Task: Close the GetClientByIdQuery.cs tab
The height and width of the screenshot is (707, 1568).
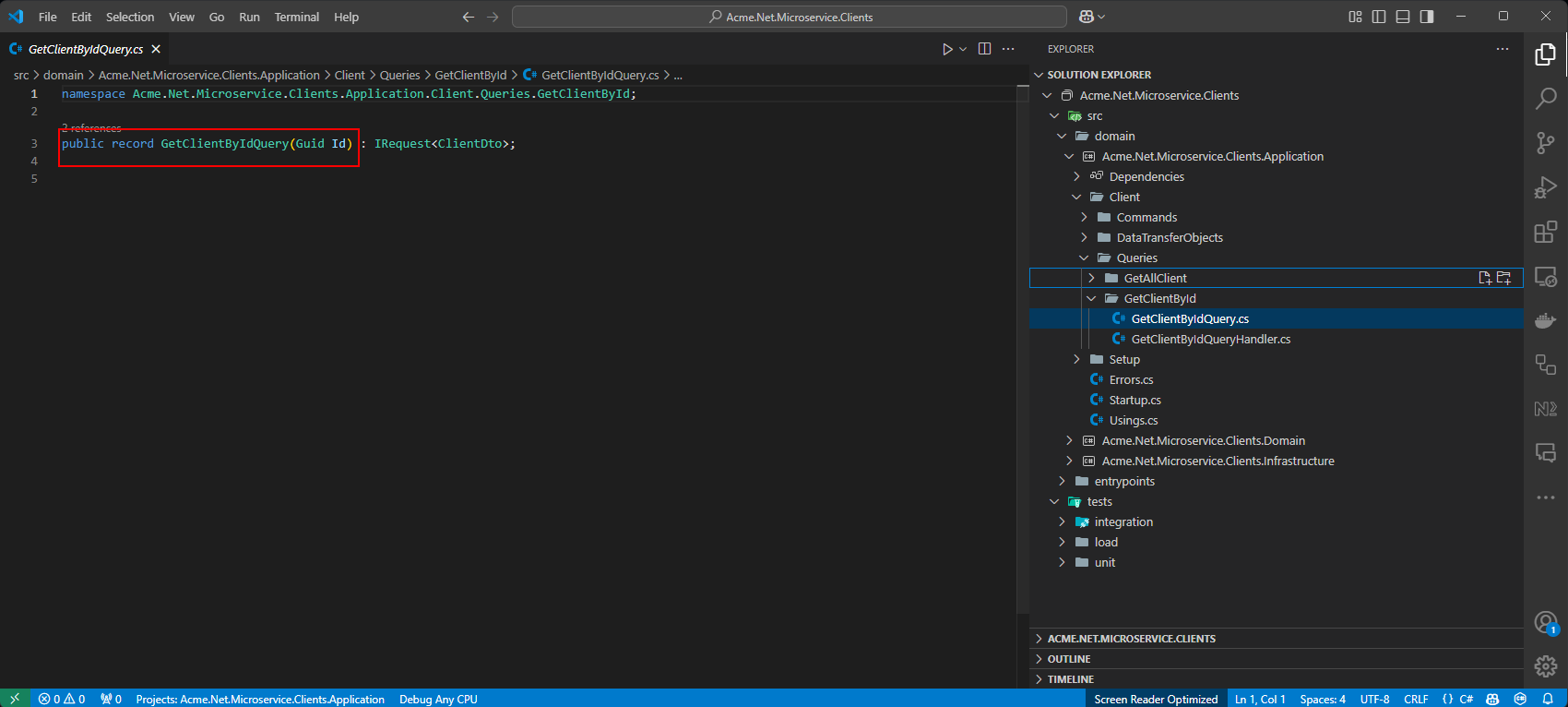Action: [156, 49]
